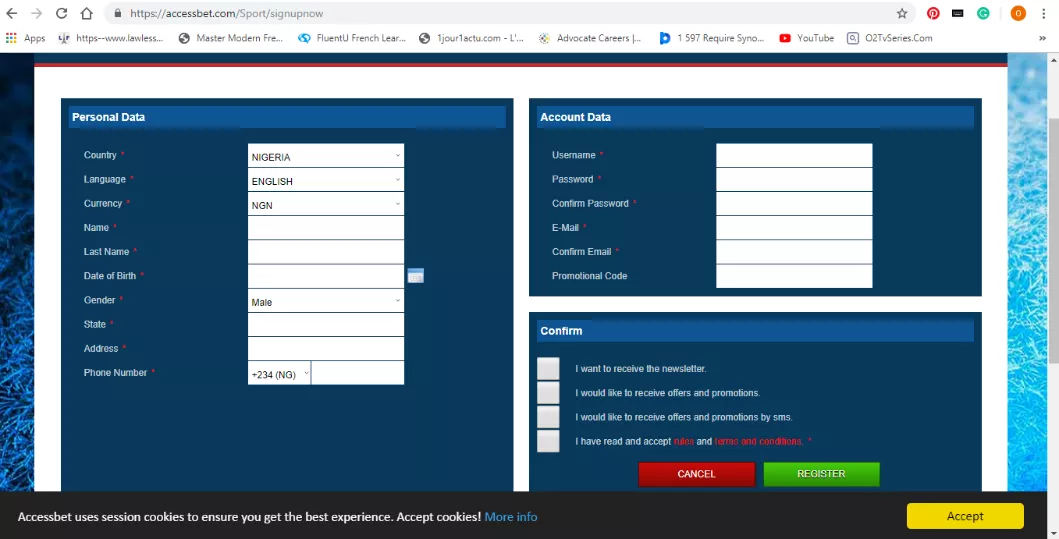The width and height of the screenshot is (1059, 539).
Task: Open the Apps grid shortcut
Action: [x=26, y=38]
